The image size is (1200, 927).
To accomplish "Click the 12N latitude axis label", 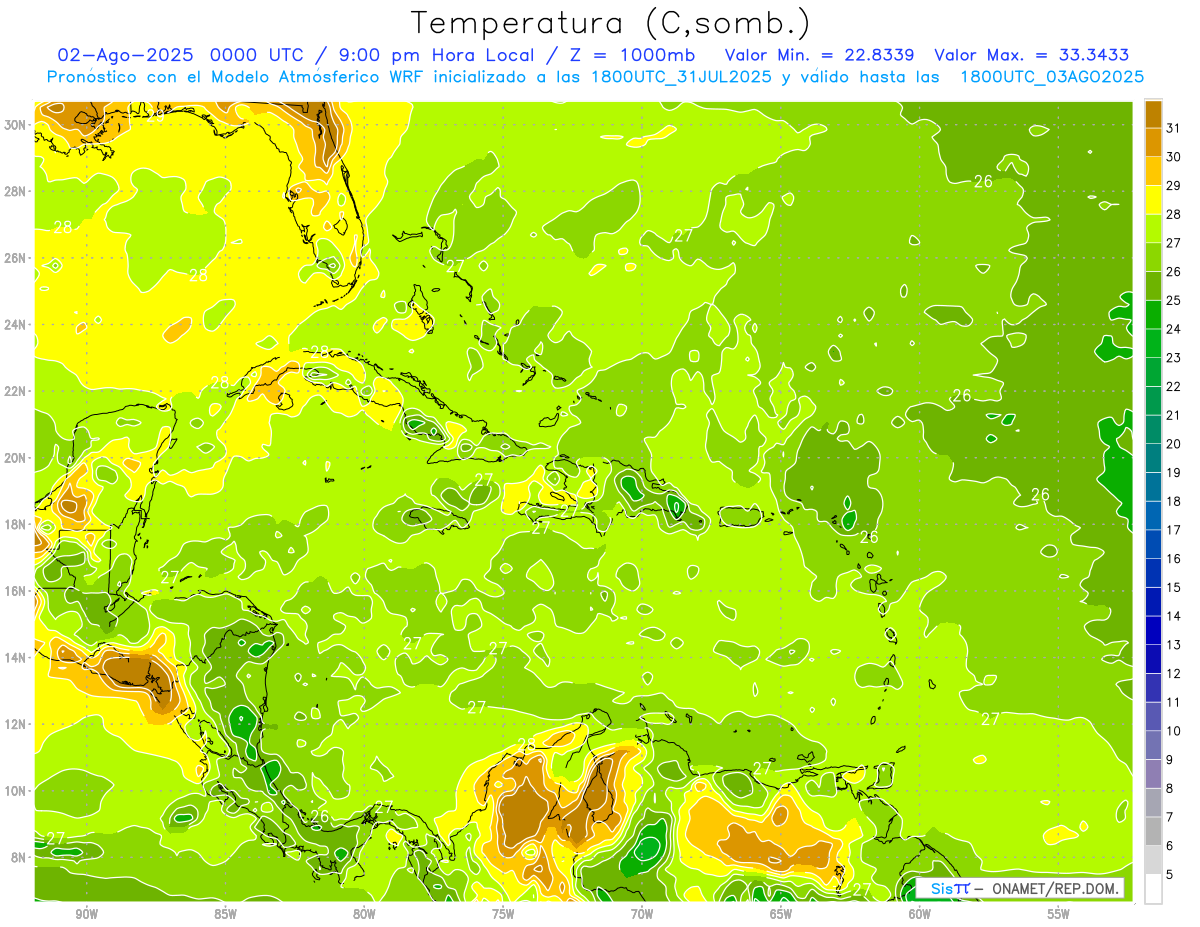I will [x=15, y=724].
